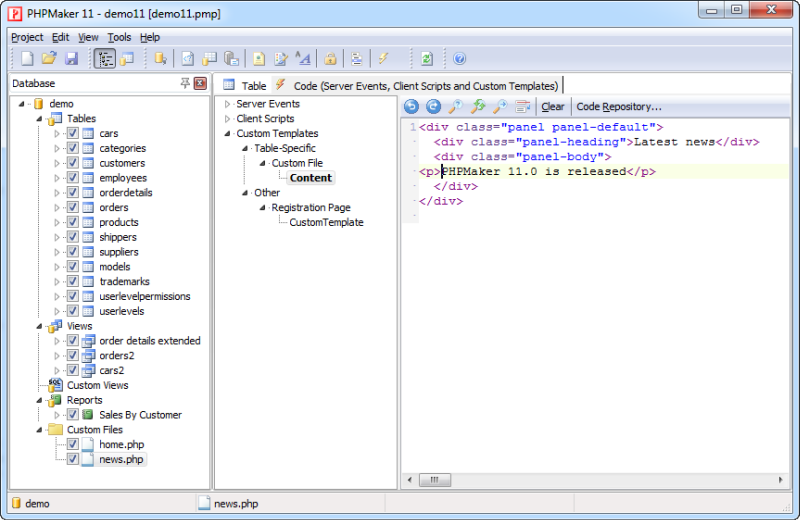Uncheck the Sales By Customer report checkbox
The image size is (800, 520).
point(72,414)
